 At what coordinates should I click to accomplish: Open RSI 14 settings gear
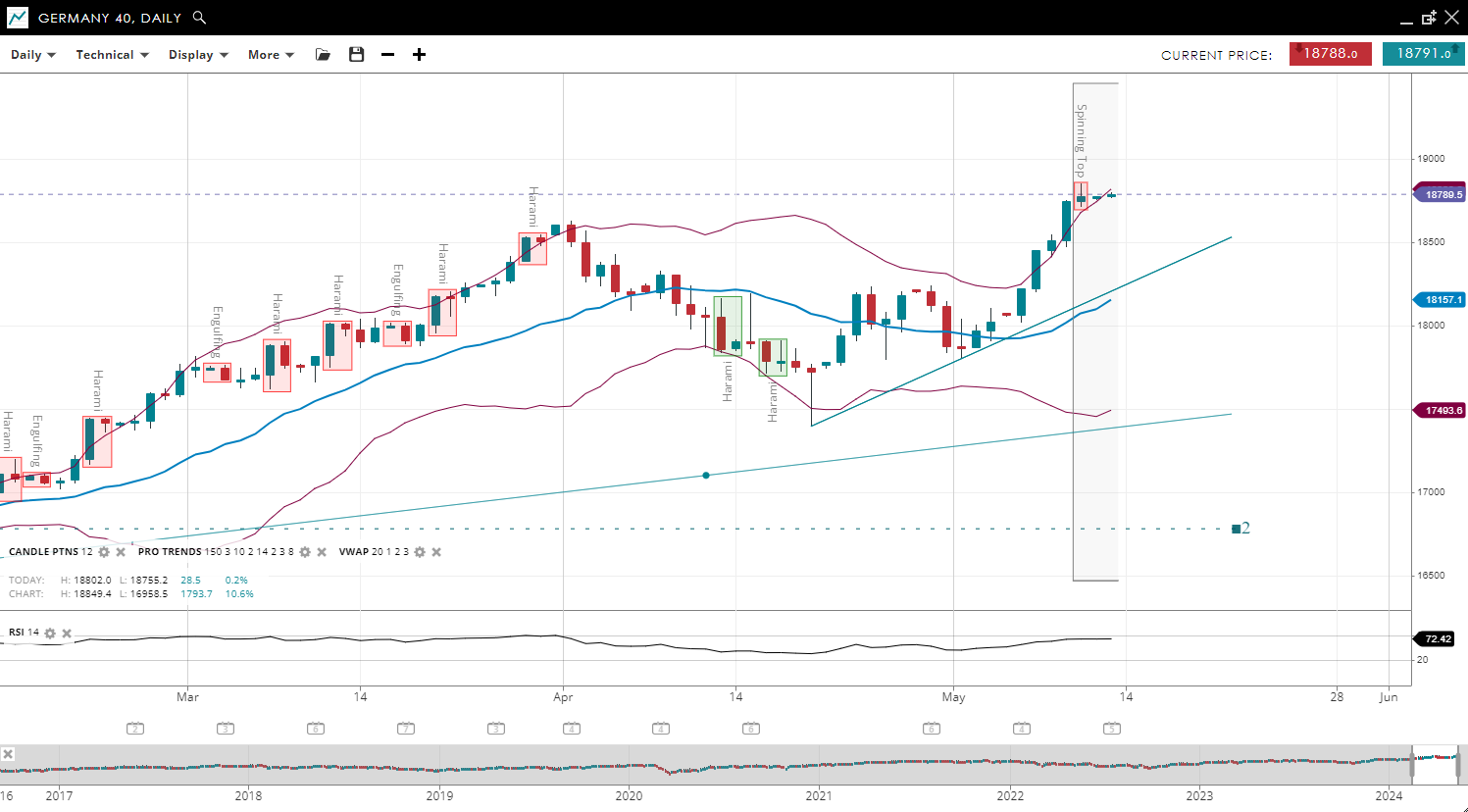tap(50, 634)
